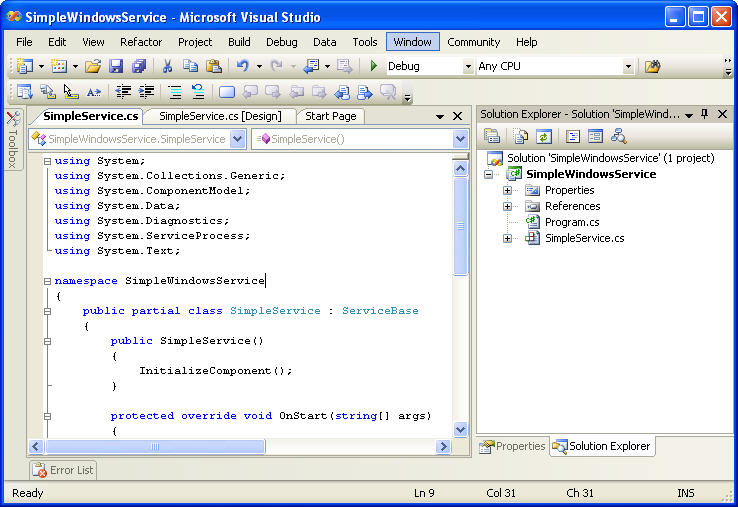Click the View Code icon in Solution Explorer
Viewport: 738px width, 507px height.
click(x=572, y=137)
